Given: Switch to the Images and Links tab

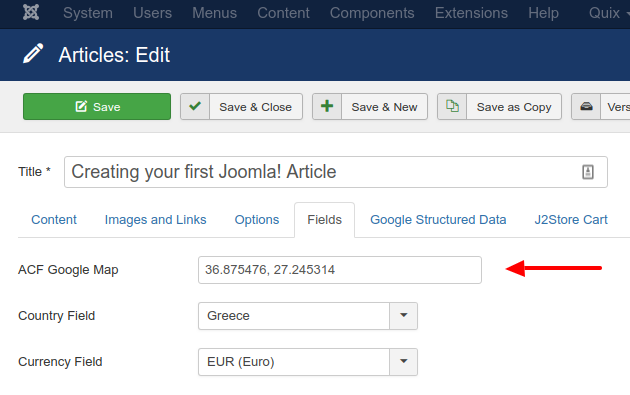Looking at the screenshot, I should pyautogui.click(x=155, y=220).
